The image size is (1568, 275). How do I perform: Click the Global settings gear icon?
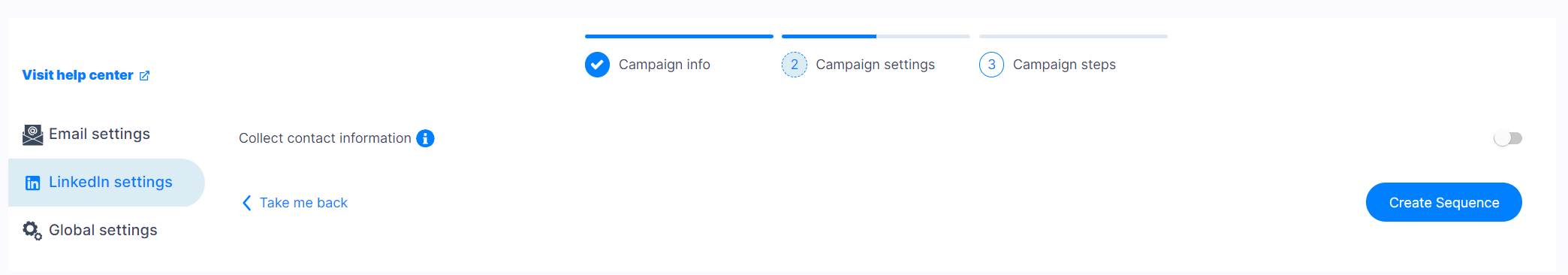[32, 231]
